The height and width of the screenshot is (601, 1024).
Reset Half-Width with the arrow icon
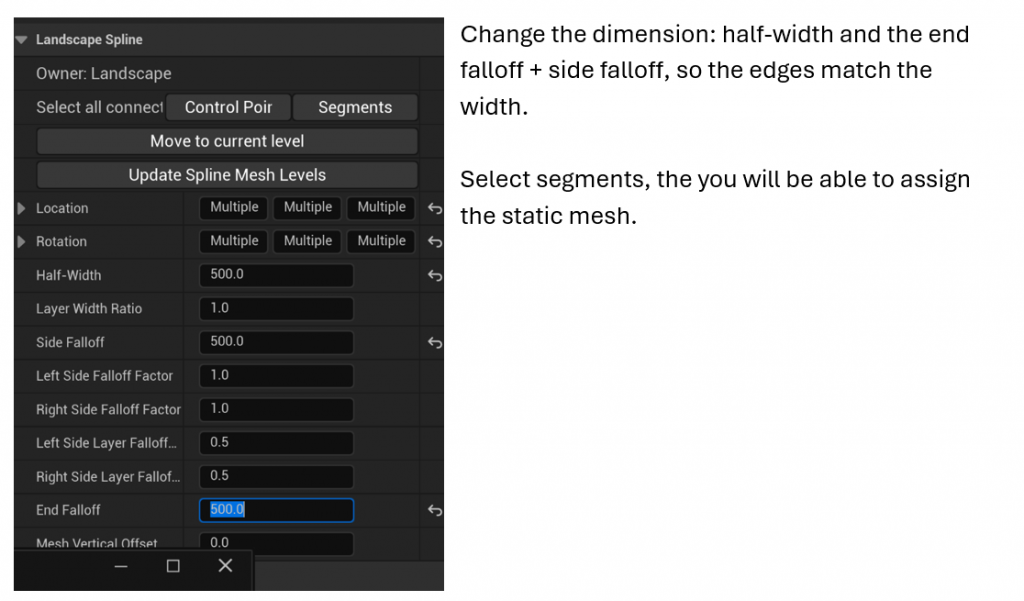click(x=435, y=276)
